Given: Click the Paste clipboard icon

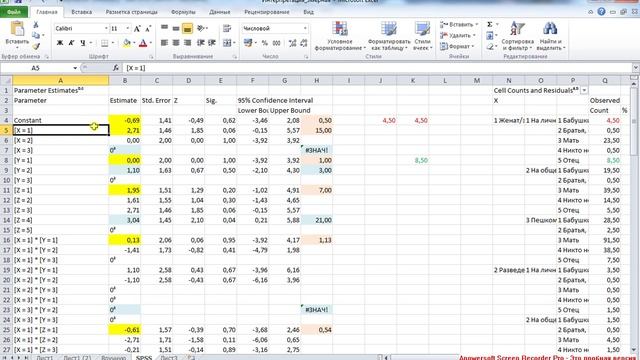Looking at the screenshot, I should click(x=17, y=29).
